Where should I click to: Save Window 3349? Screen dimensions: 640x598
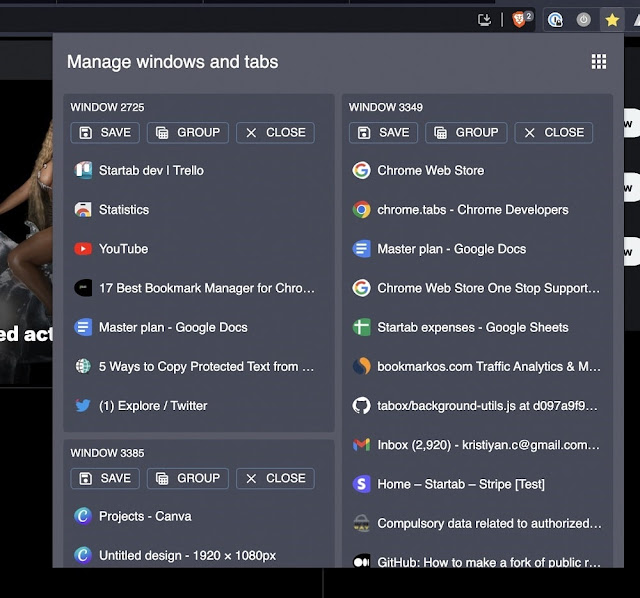(x=383, y=133)
